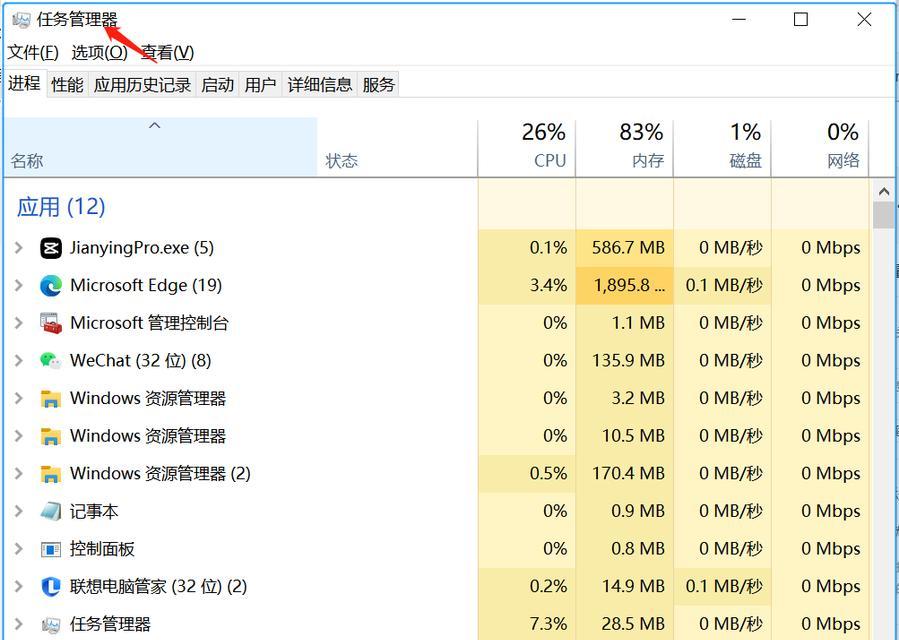Switch to the 性能 tab
899x640 pixels.
pyautogui.click(x=67, y=85)
